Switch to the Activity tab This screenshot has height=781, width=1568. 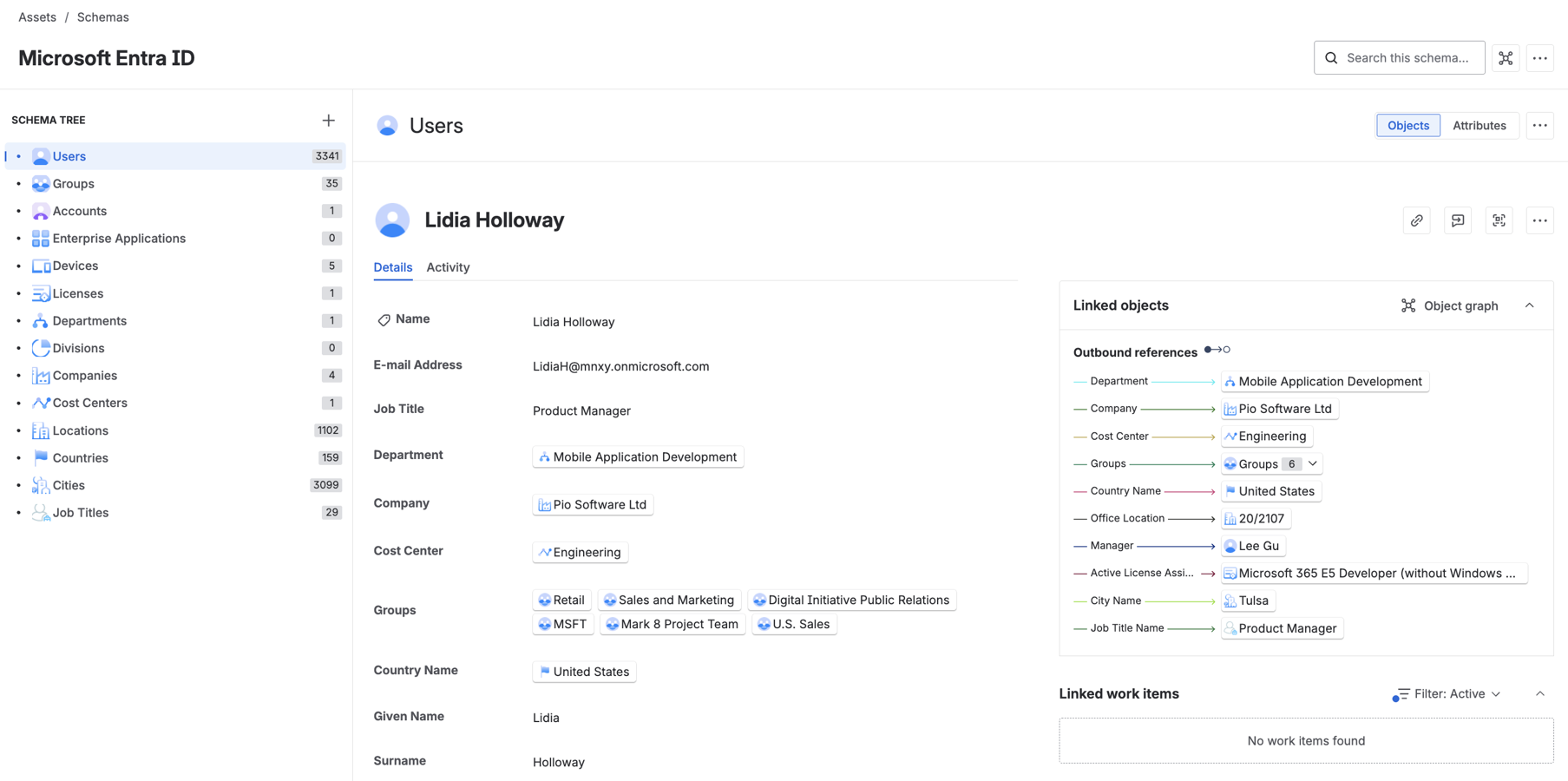[x=448, y=267]
